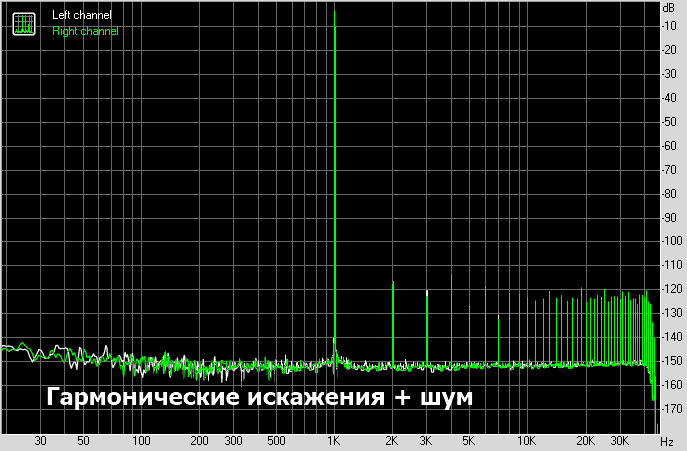
Task: Click the 20K frequency axis label
Action: (x=585, y=441)
